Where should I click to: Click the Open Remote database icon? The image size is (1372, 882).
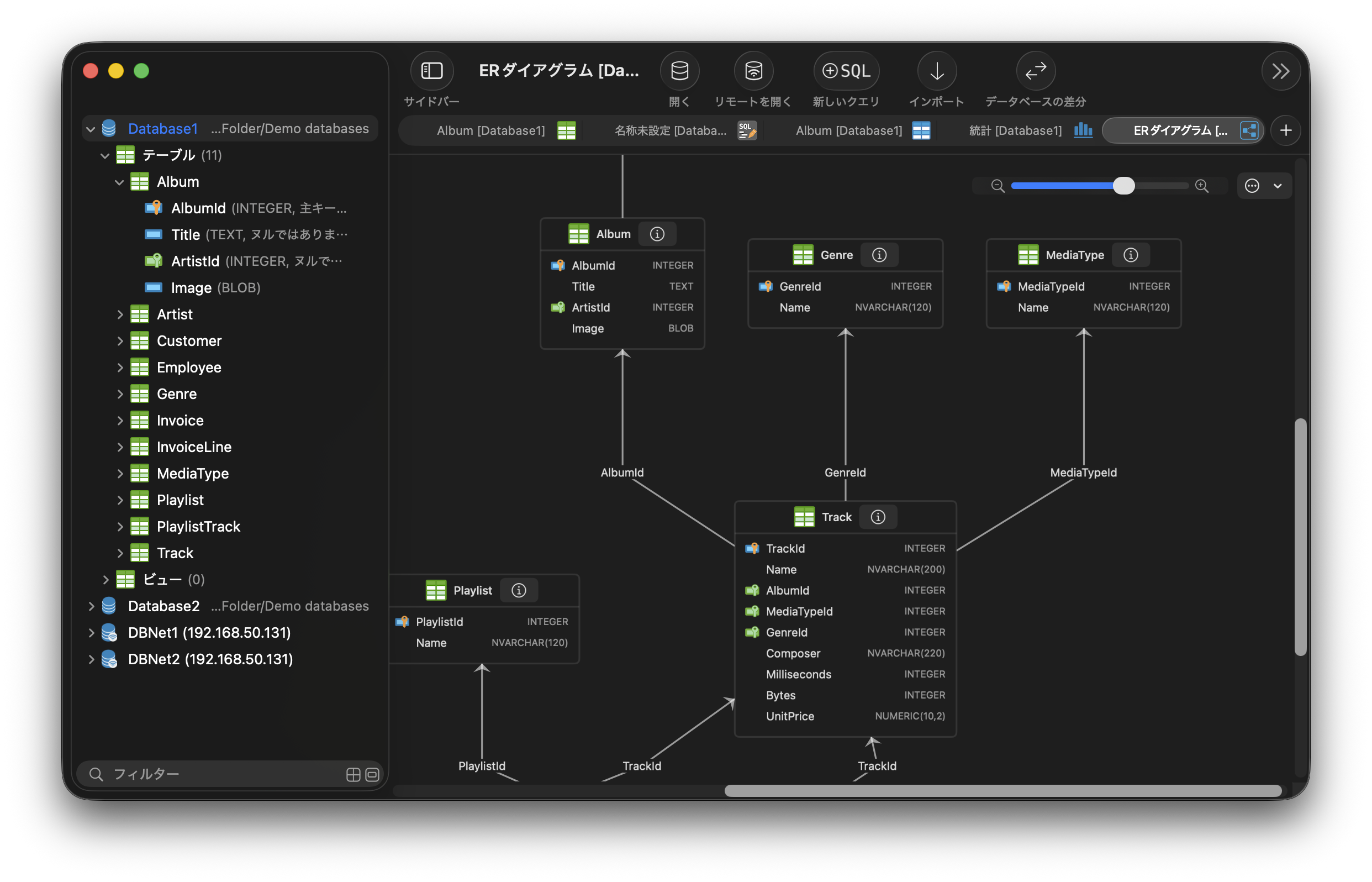coord(753,71)
